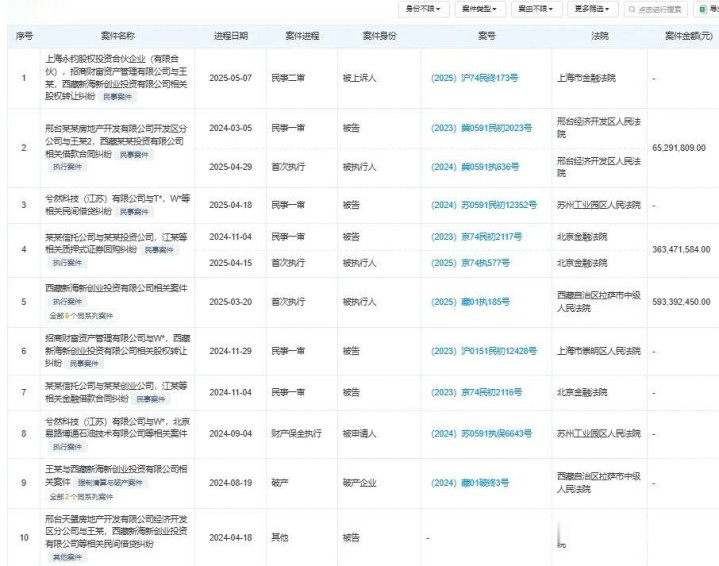The height and width of the screenshot is (566, 719).
Task: Click 上海市崇明区人民法院 court cell
Action: [599, 351]
